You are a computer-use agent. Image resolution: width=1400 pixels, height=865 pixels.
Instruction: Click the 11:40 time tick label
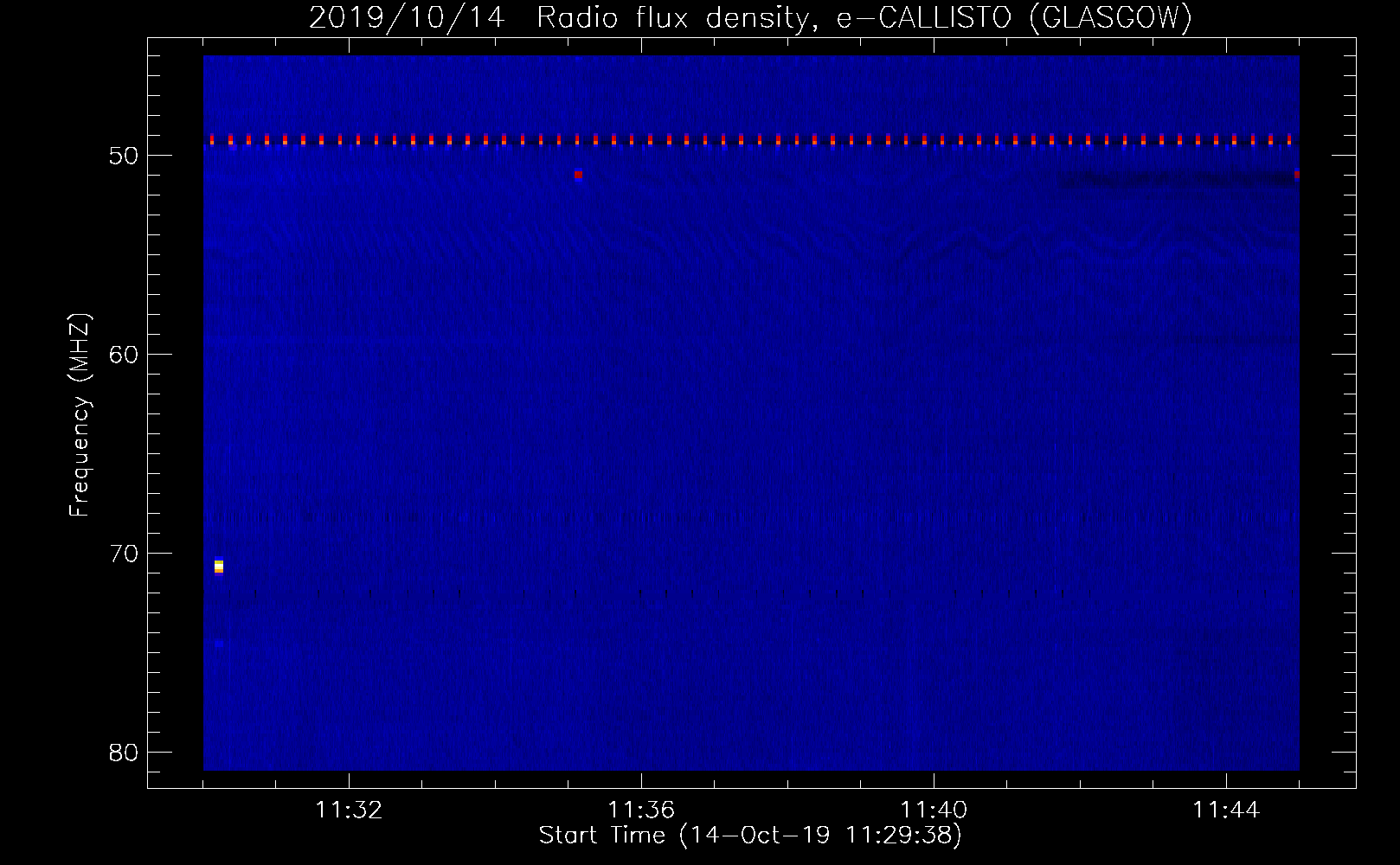(934, 811)
